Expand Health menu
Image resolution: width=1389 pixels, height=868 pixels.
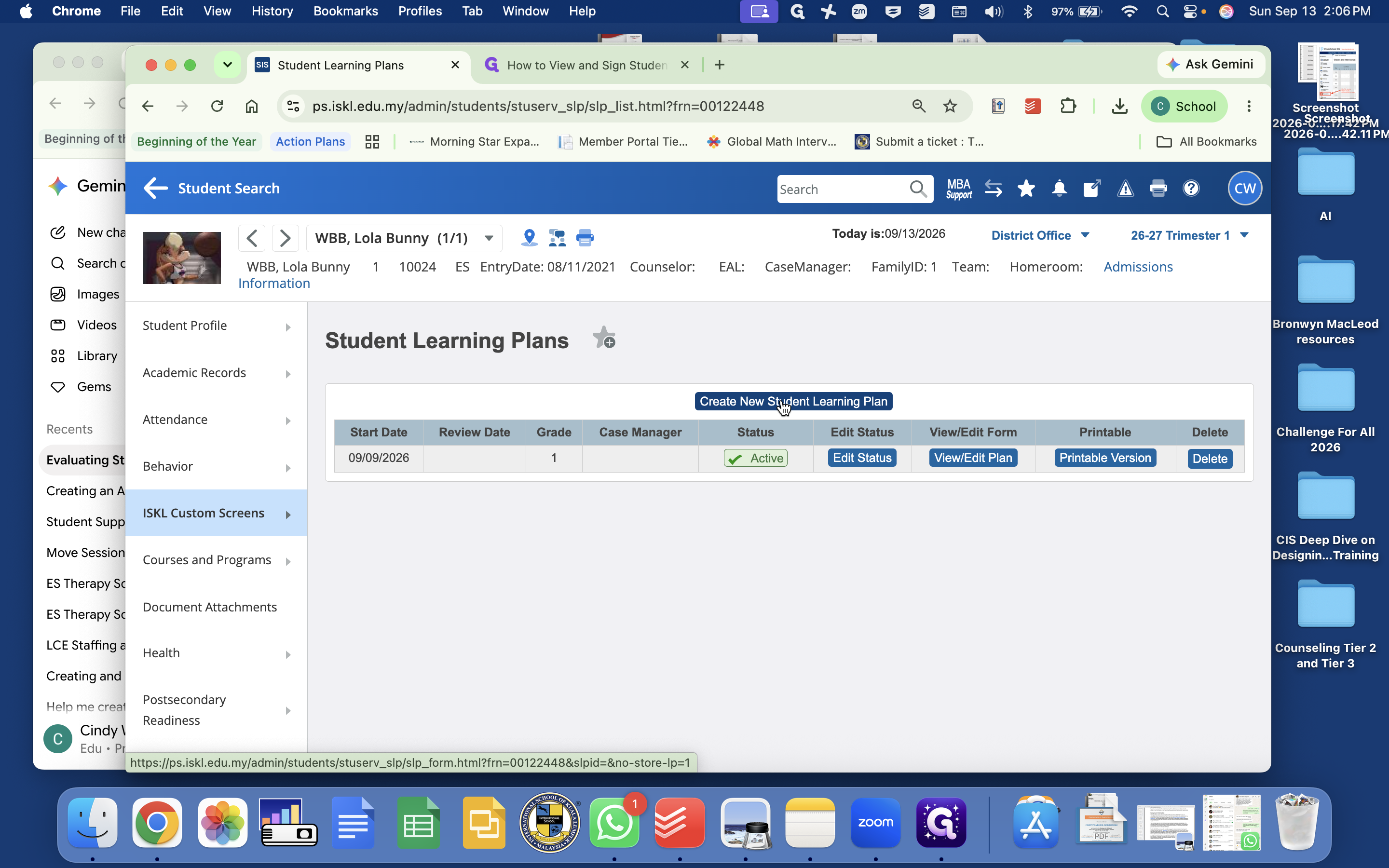(217, 653)
